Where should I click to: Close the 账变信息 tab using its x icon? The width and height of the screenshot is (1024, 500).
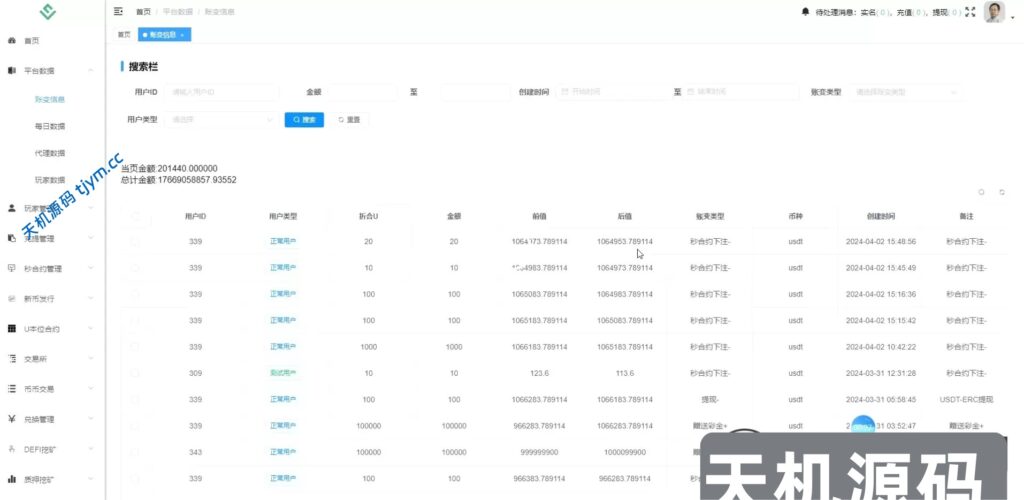tap(182, 34)
